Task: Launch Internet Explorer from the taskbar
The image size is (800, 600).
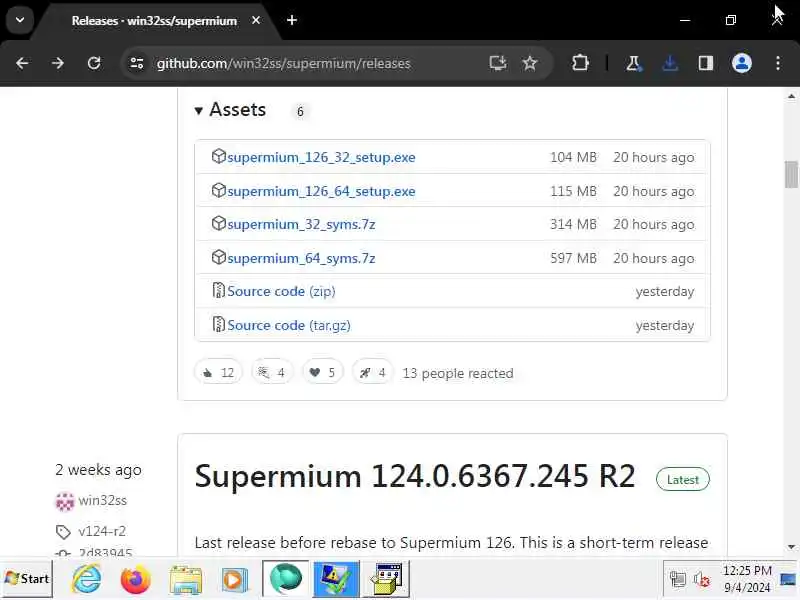Action: coord(87,580)
